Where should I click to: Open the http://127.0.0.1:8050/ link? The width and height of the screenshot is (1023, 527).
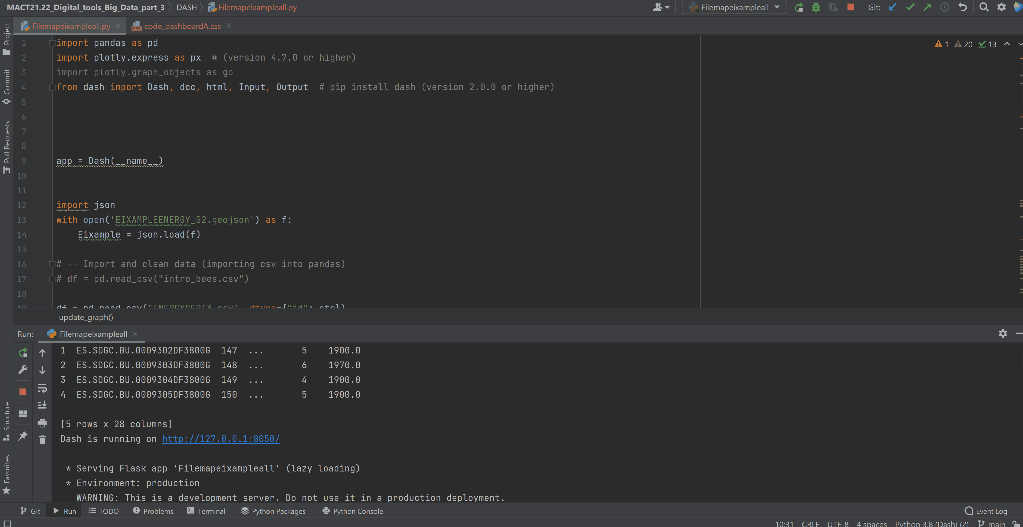point(220,439)
